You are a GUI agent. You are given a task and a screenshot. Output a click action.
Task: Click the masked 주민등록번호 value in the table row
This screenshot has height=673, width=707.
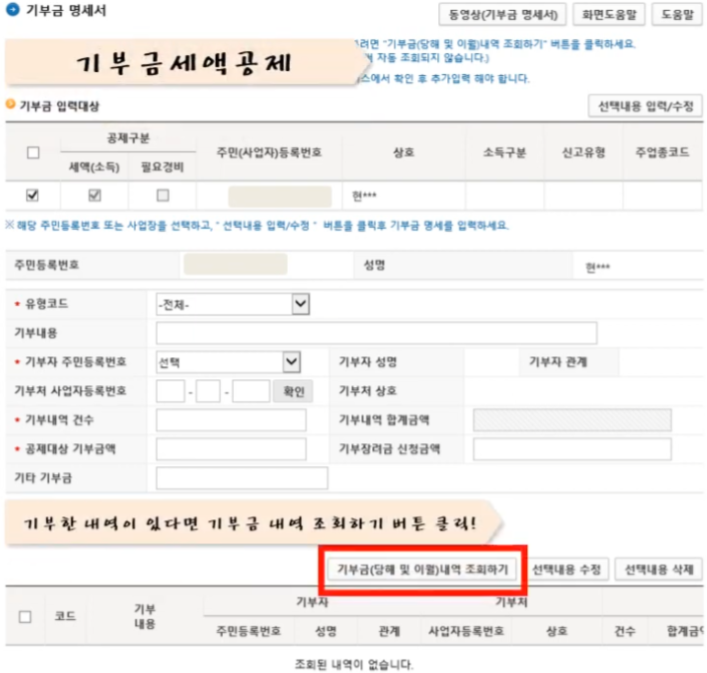(x=280, y=197)
